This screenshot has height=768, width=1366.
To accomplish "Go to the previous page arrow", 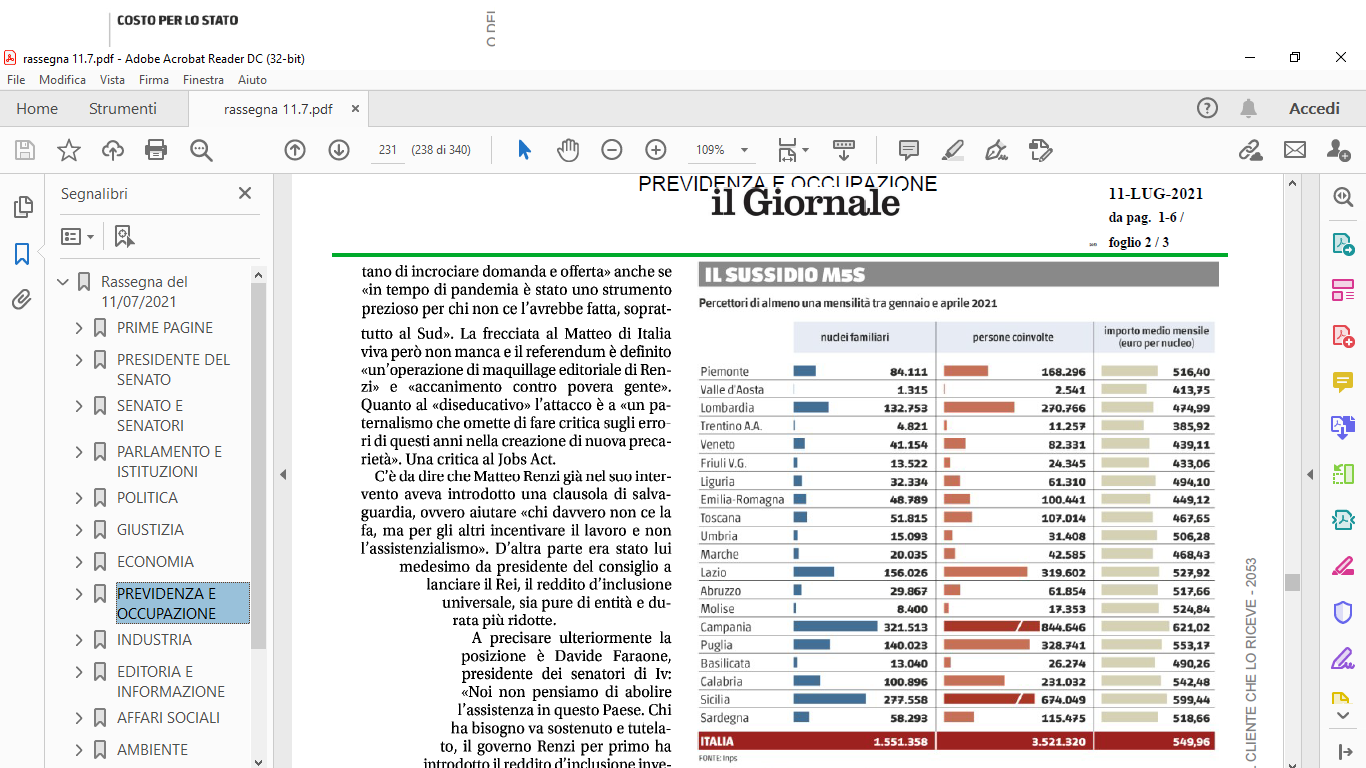I will click(x=295, y=150).
